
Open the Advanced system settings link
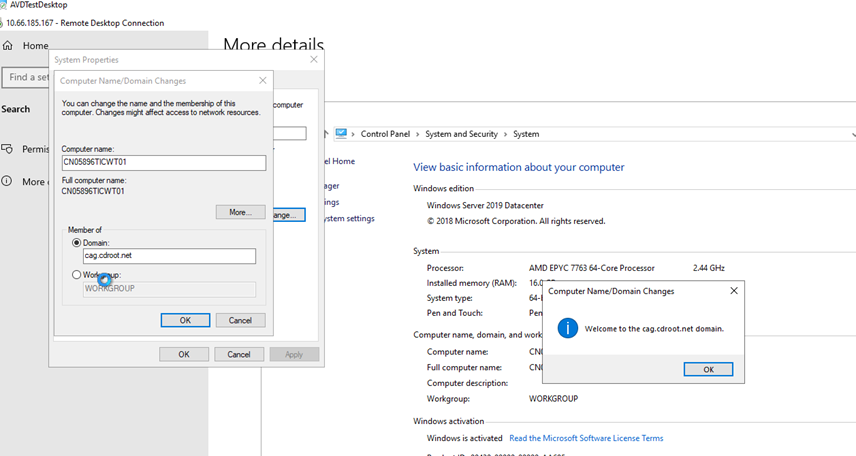pyautogui.click(x=349, y=218)
